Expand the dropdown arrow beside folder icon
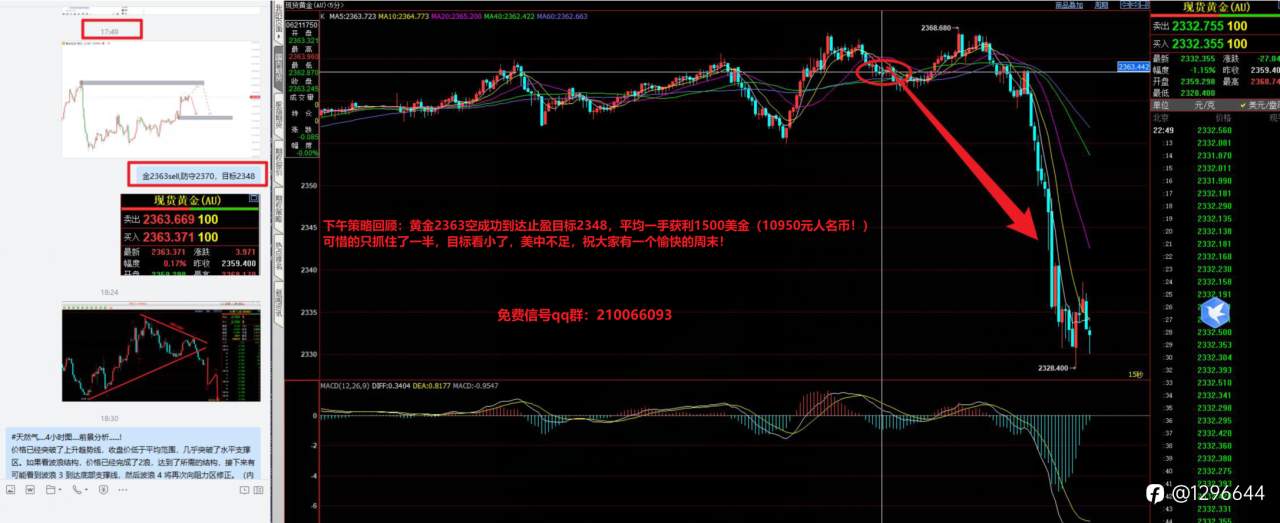Image resolution: width=1280 pixels, height=523 pixels. tap(60, 490)
